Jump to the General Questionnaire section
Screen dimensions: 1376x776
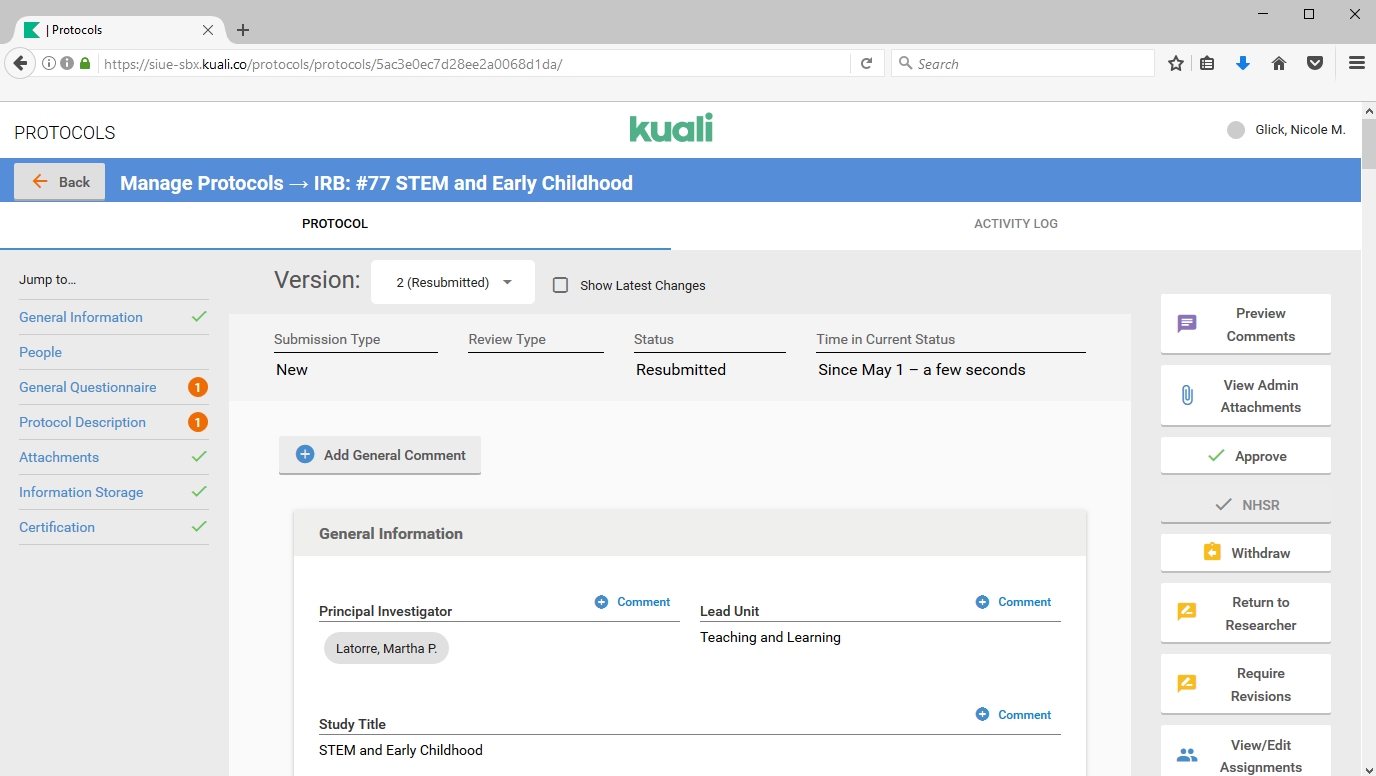[88, 387]
